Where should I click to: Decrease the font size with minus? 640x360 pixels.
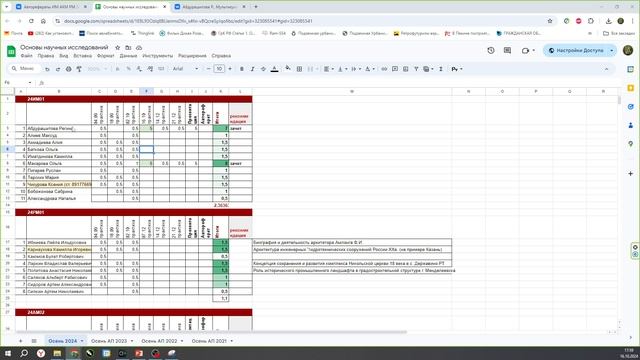(x=209, y=69)
